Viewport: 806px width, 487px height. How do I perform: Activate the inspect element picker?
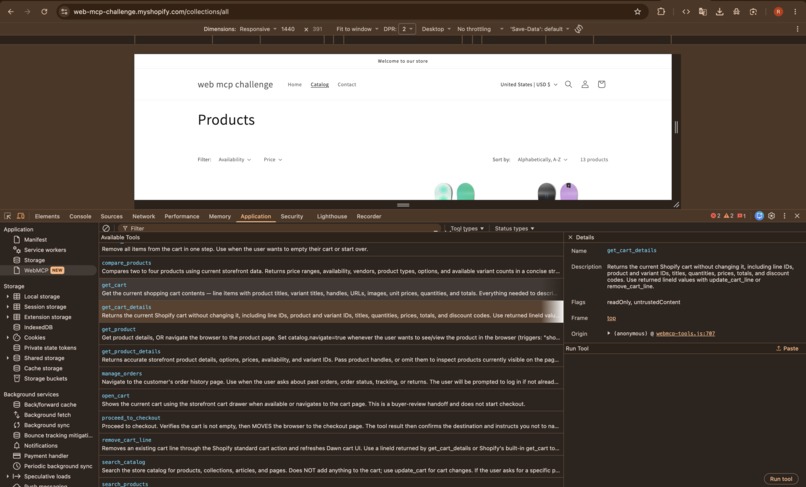coord(8,216)
